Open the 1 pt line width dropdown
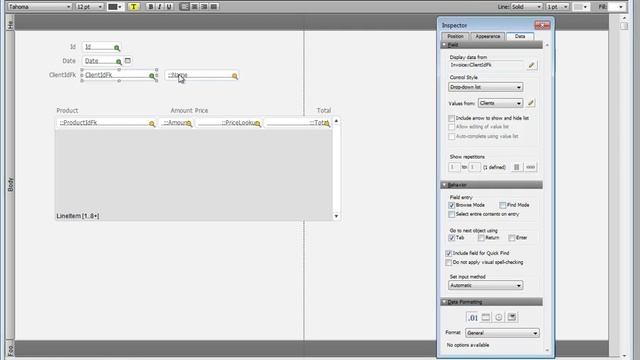 coord(557,7)
